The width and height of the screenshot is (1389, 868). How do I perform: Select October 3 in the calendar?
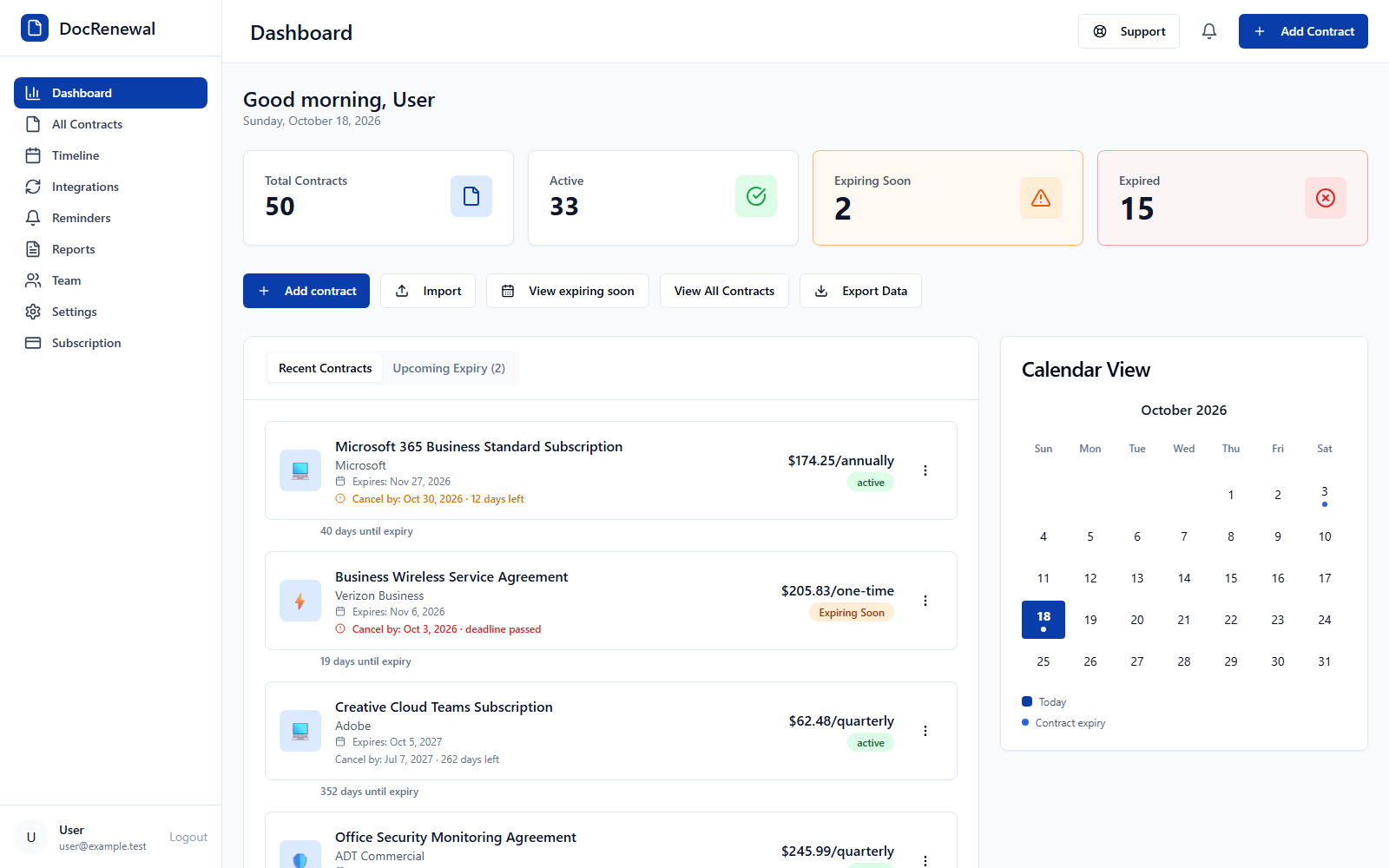coord(1325,495)
